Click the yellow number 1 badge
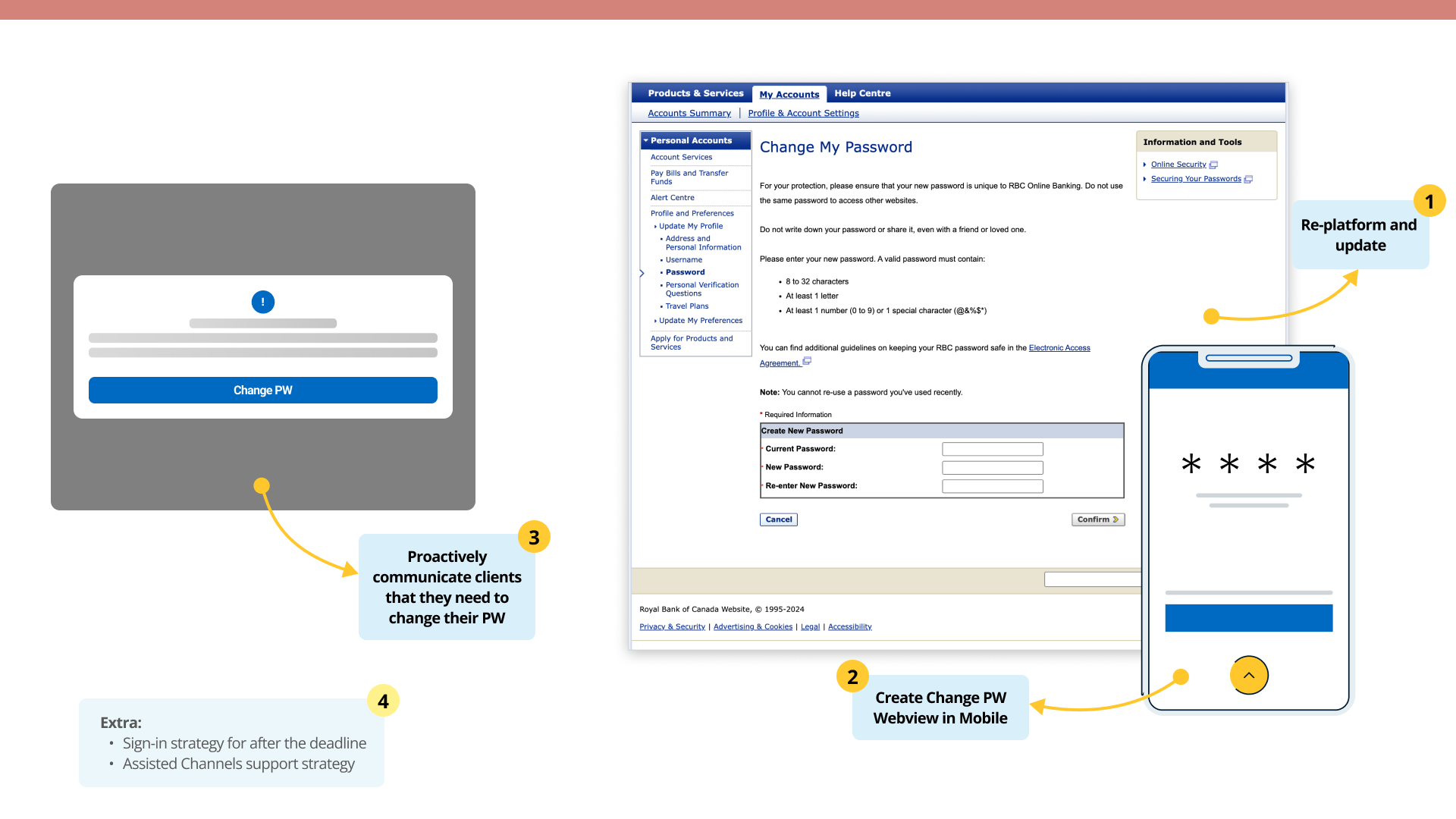This screenshot has width=1456, height=819. click(x=1429, y=201)
